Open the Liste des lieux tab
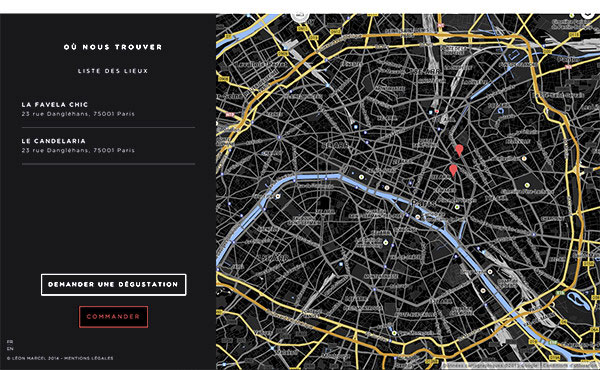 point(113,71)
